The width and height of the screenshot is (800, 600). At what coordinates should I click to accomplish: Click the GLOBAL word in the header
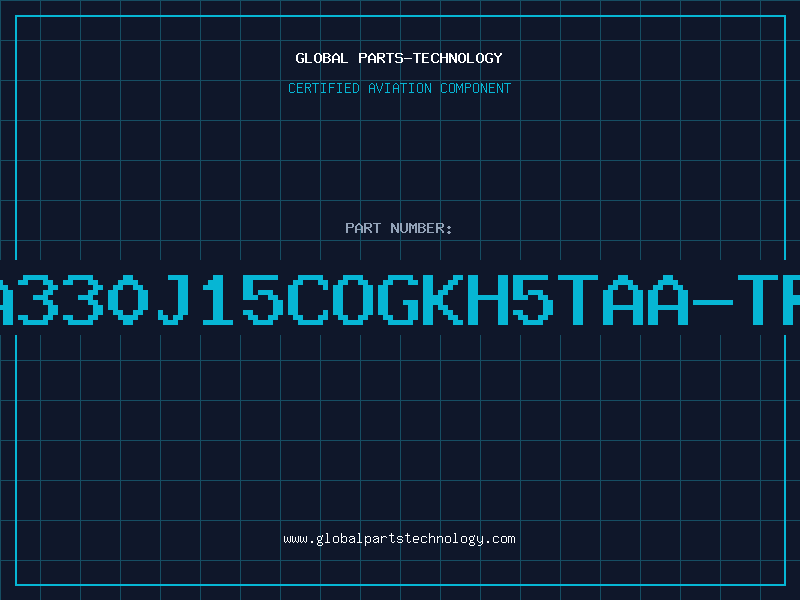[321, 58]
